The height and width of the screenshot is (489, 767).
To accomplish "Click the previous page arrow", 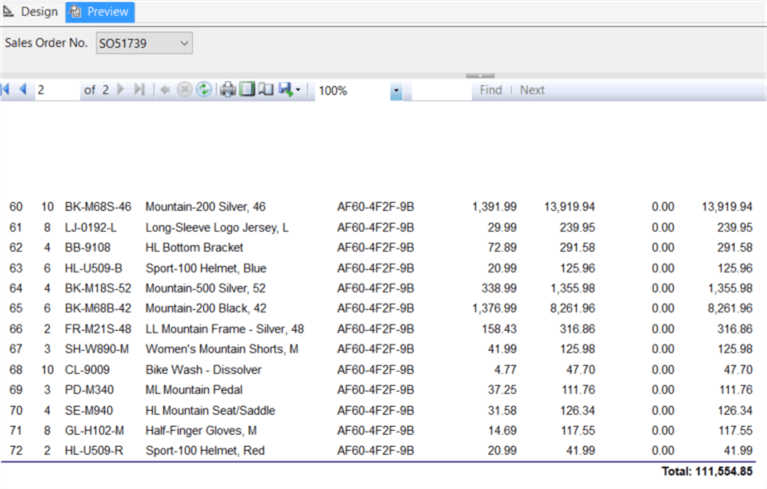I will point(22,90).
